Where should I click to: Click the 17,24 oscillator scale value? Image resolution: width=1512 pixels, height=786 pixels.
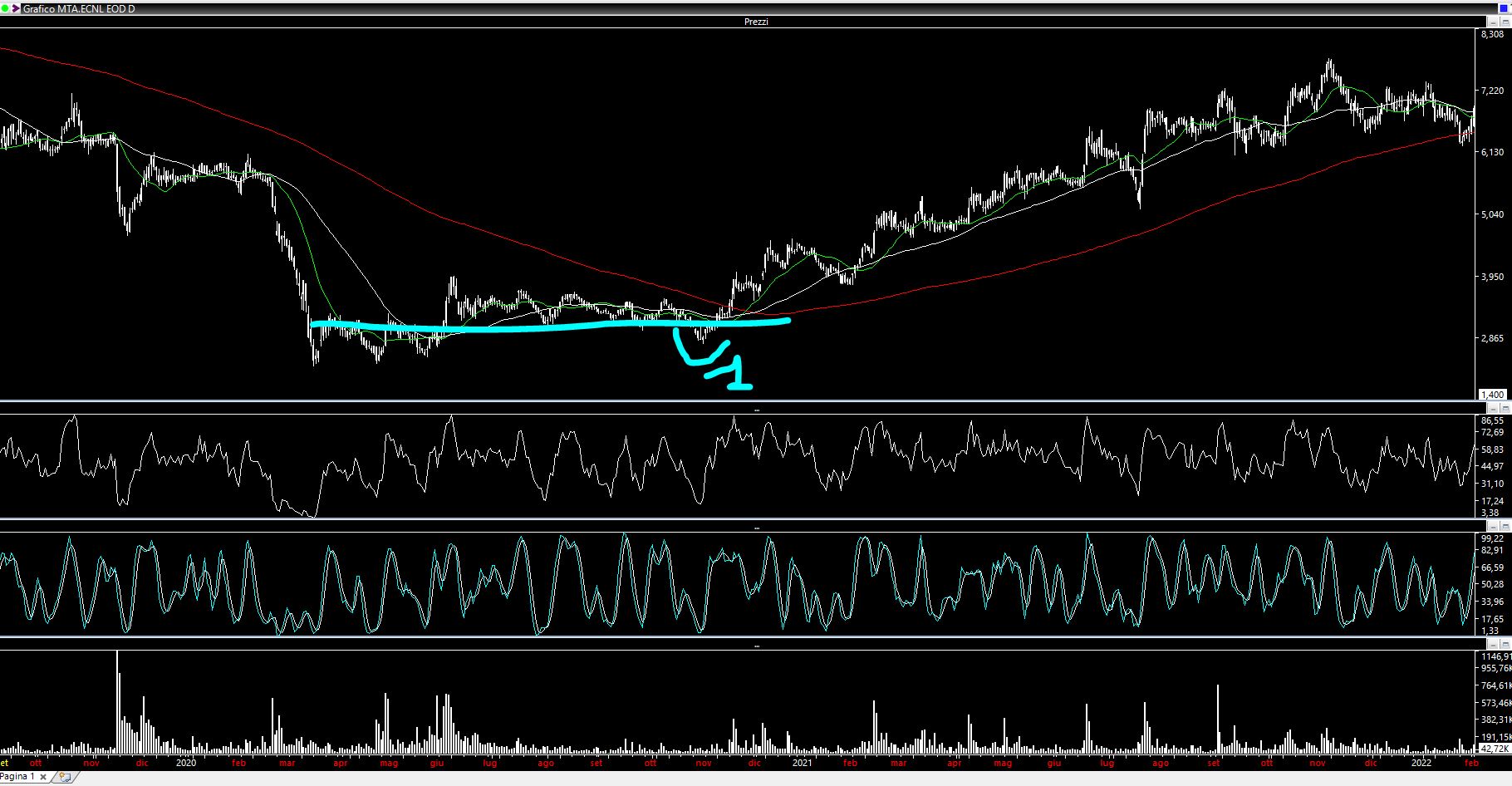[1492, 501]
